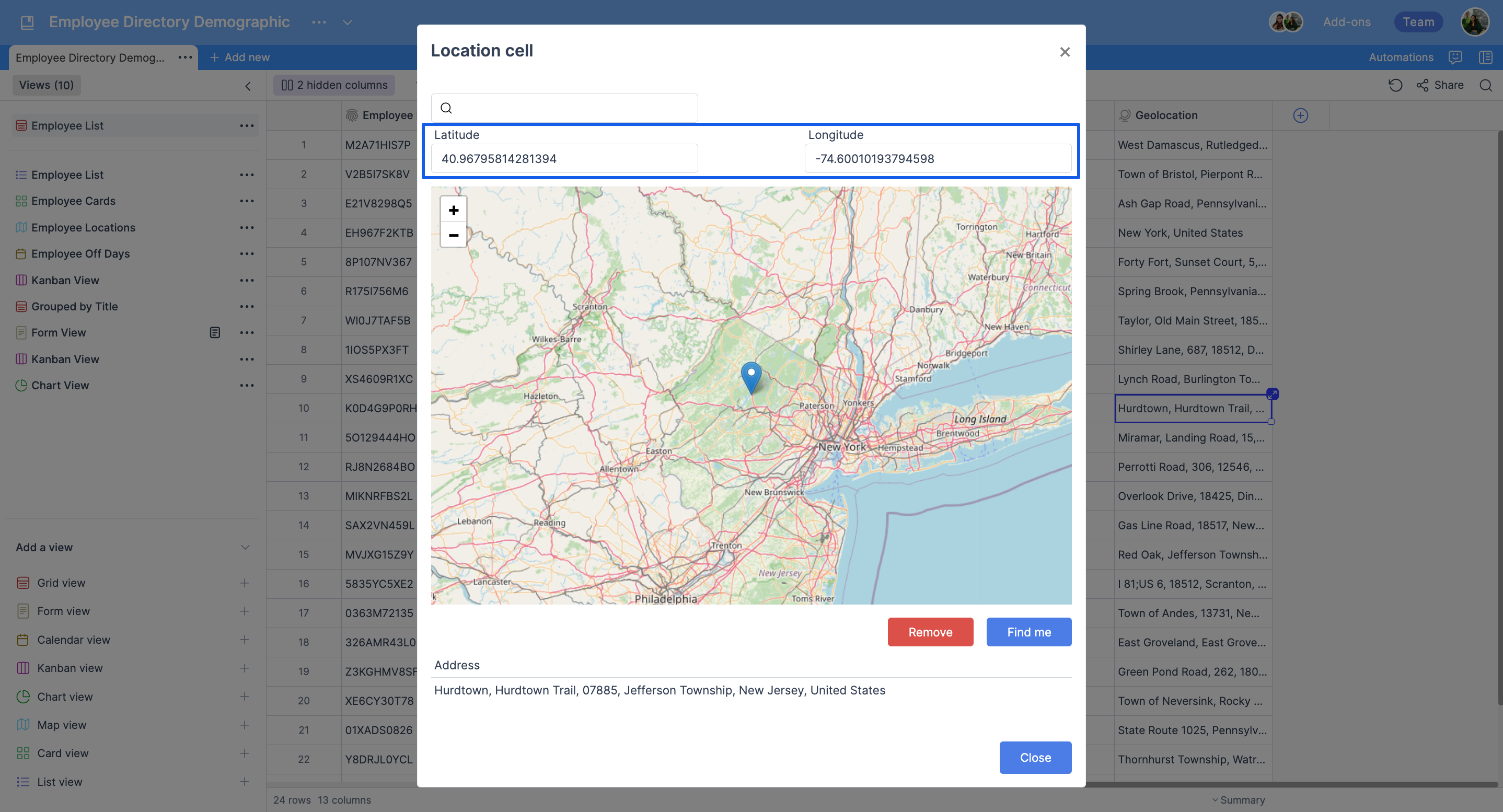Zoom out on the map with the minus icon
The image size is (1503, 812).
453,235
